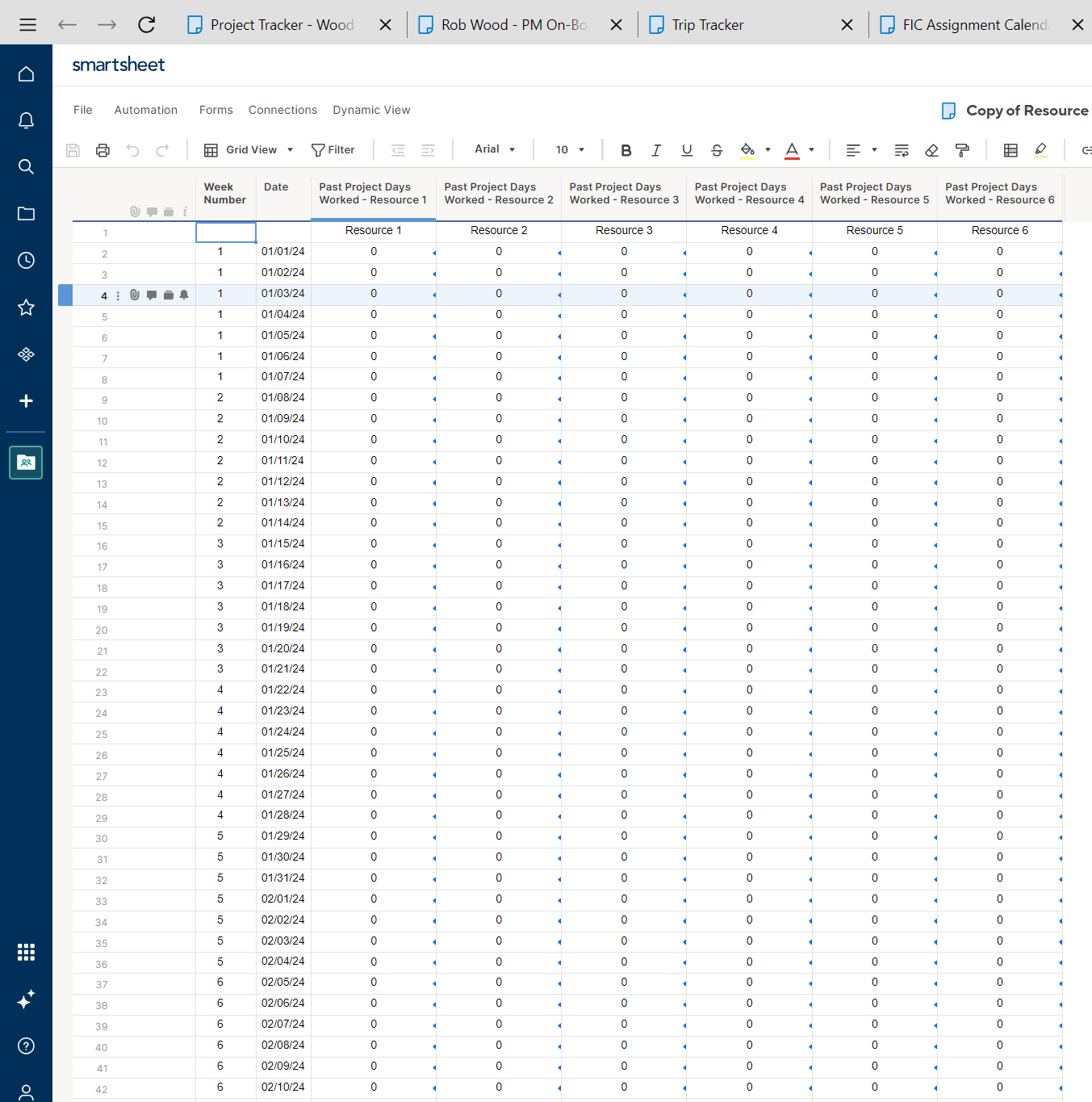This screenshot has height=1102, width=1092.
Task: Click the Clear formatting eraser icon
Action: [931, 150]
